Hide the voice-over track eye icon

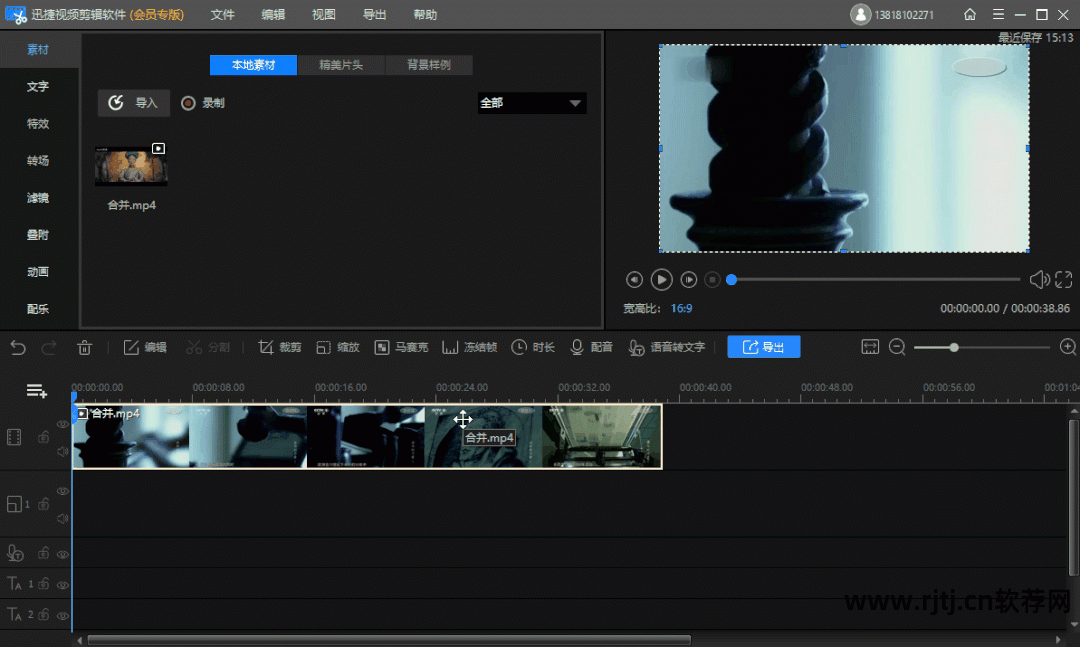pos(63,554)
